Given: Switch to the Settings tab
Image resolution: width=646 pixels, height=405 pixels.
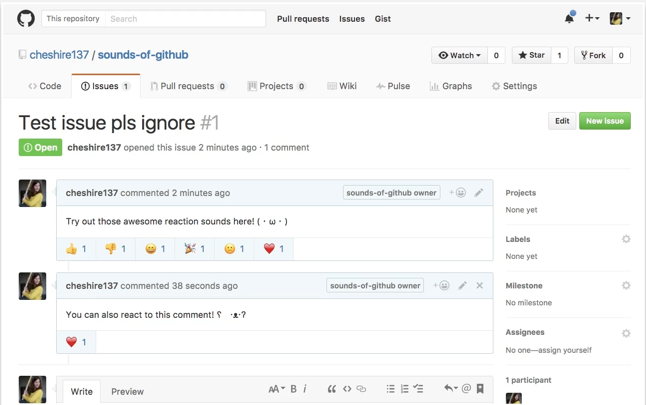Looking at the screenshot, I should [x=514, y=86].
